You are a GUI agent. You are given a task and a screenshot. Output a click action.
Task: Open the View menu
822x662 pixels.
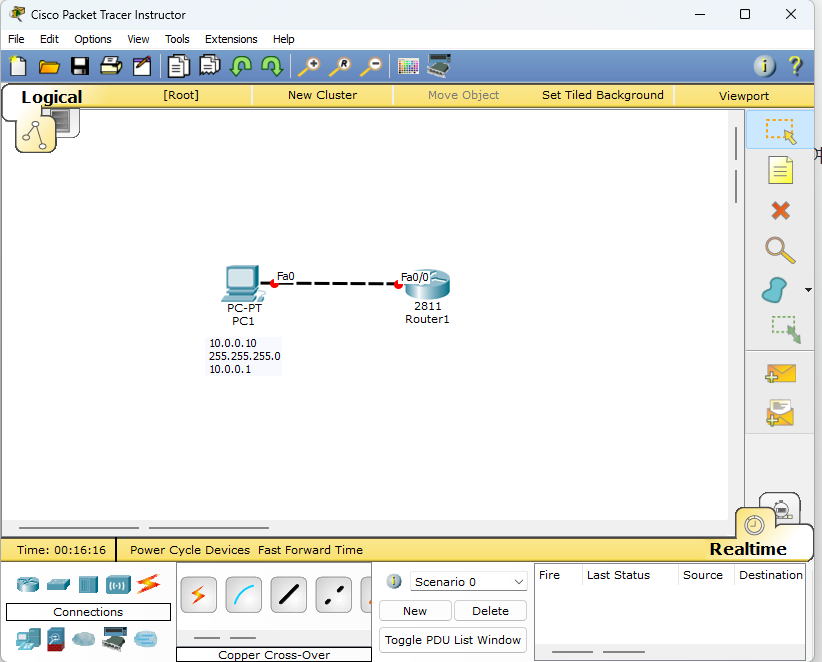click(138, 39)
